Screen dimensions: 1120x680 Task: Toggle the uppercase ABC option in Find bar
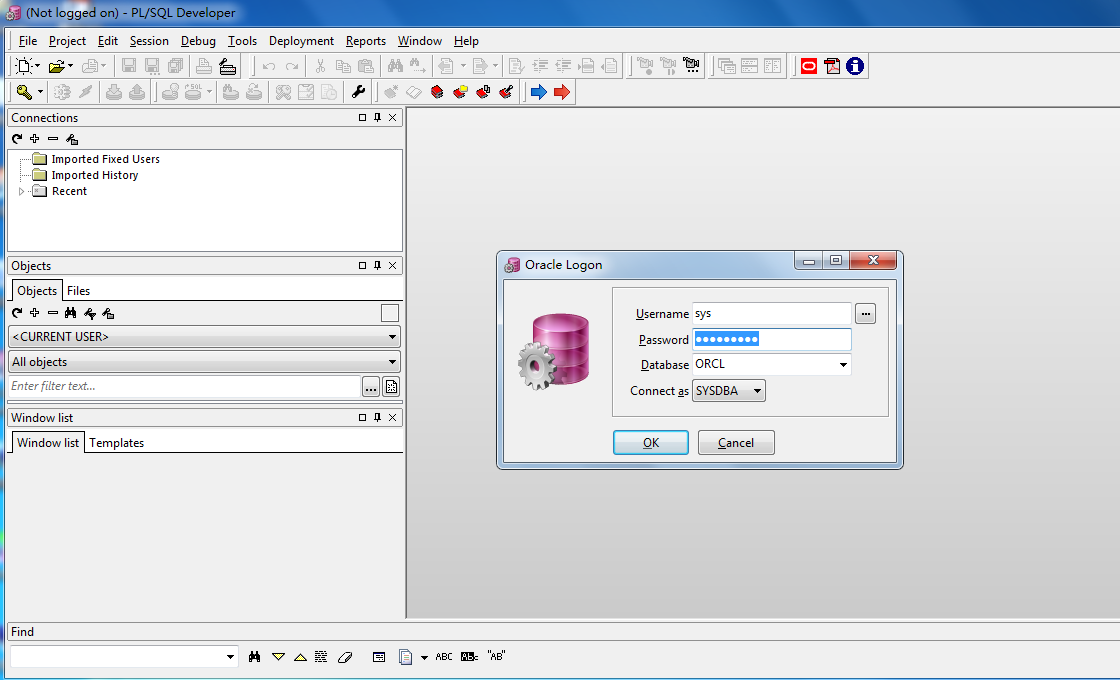pos(444,656)
